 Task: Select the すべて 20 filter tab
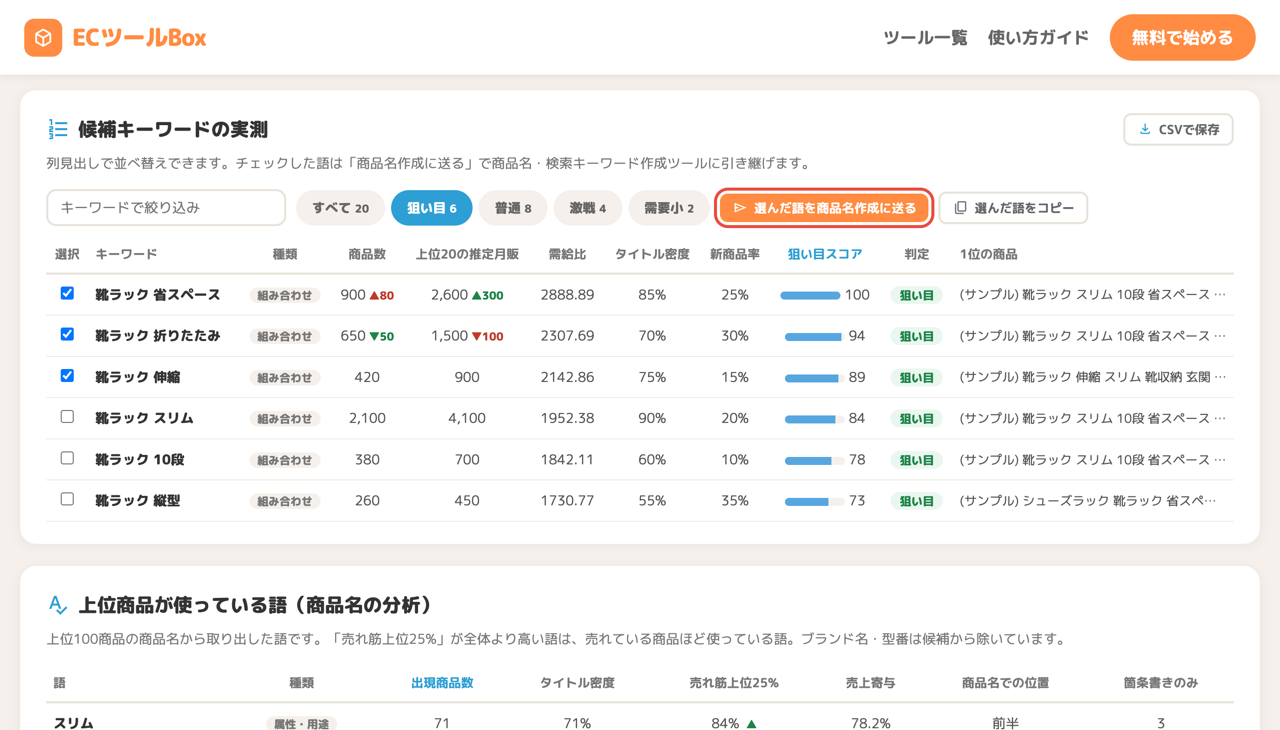point(340,208)
